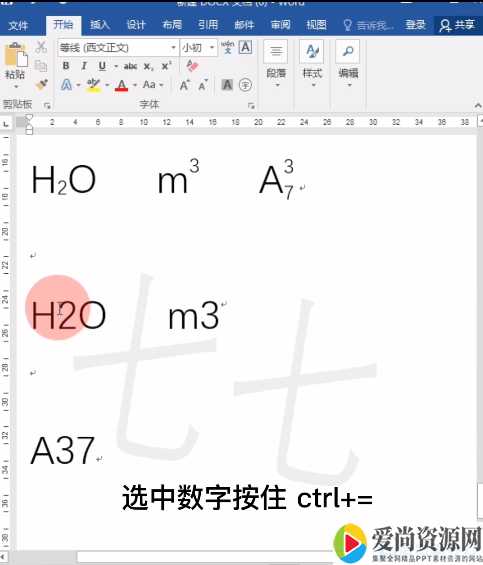The image size is (483, 565).
Task: Click the scroll left arrow
Action: click(x=4, y=557)
